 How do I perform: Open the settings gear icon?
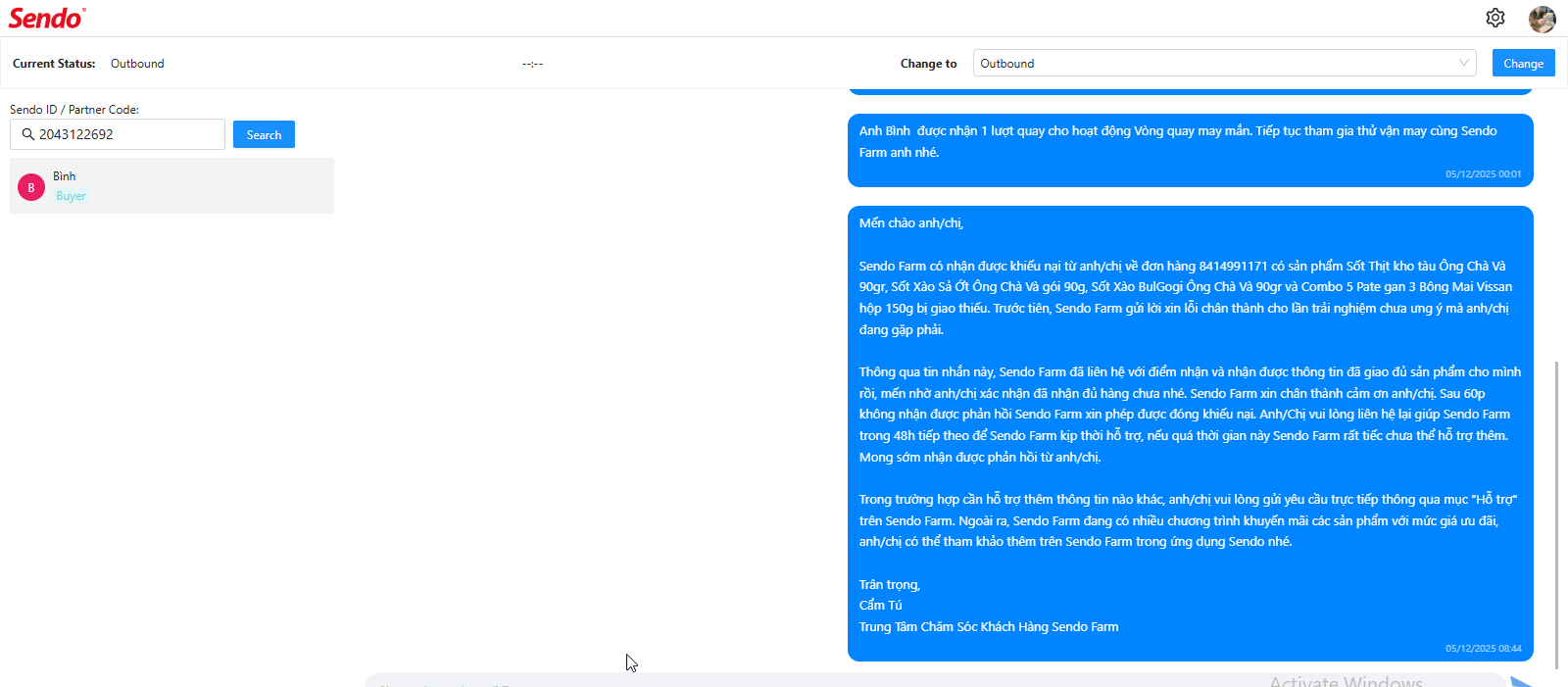(1494, 18)
